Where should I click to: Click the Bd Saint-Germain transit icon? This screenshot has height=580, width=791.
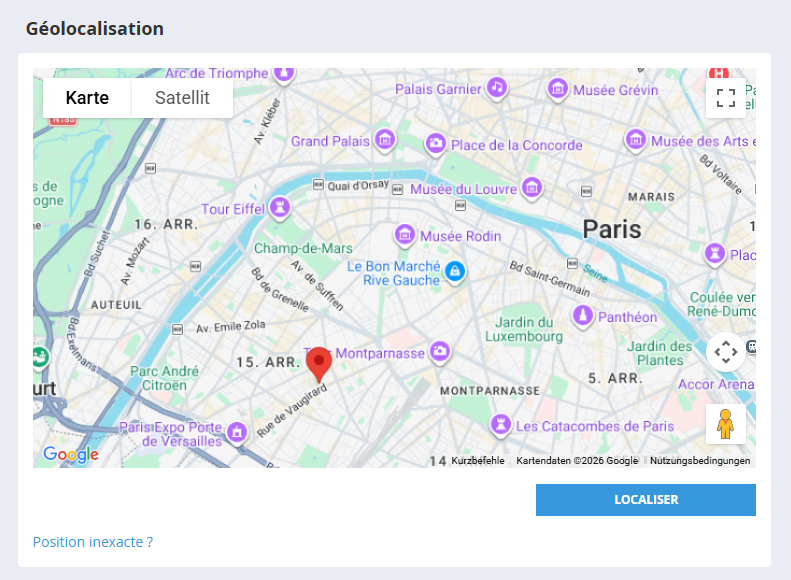tap(572, 263)
